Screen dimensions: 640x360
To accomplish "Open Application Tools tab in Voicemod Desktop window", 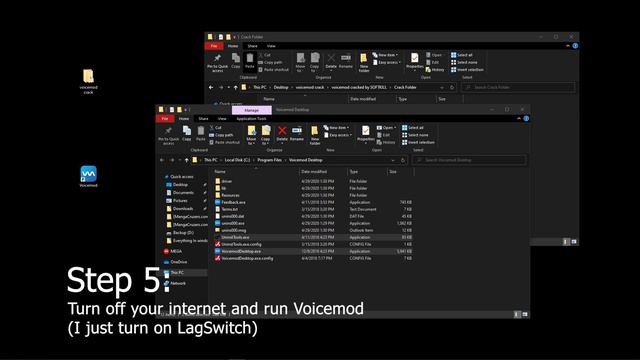I will click(x=251, y=119).
